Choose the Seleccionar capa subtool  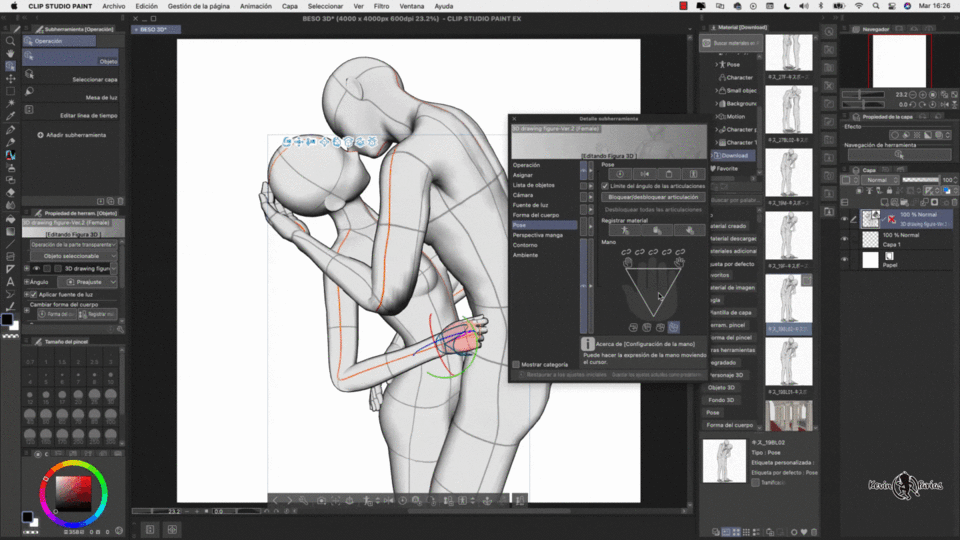pyautogui.click(x=72, y=76)
